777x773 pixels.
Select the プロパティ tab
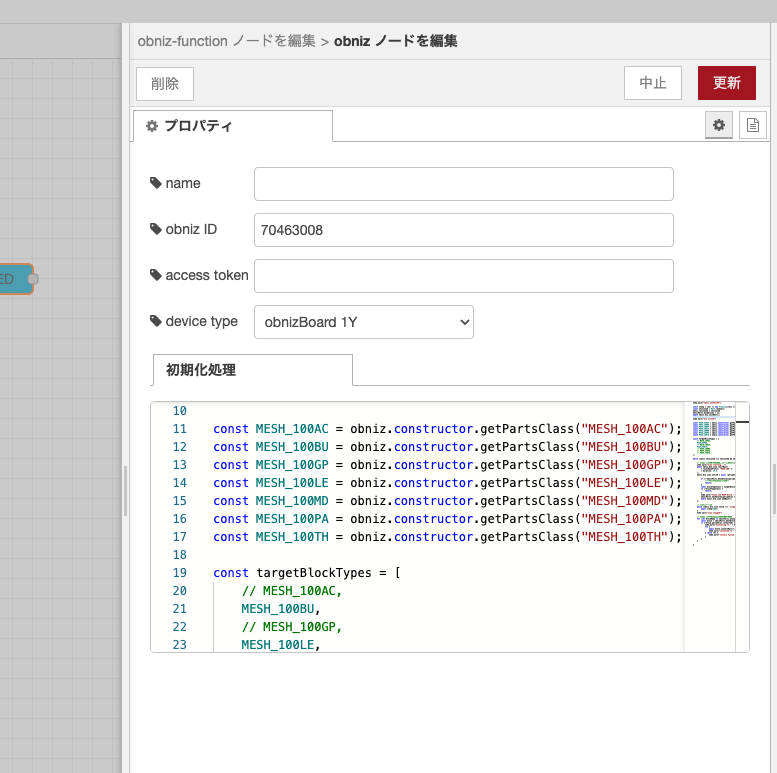tap(233, 126)
